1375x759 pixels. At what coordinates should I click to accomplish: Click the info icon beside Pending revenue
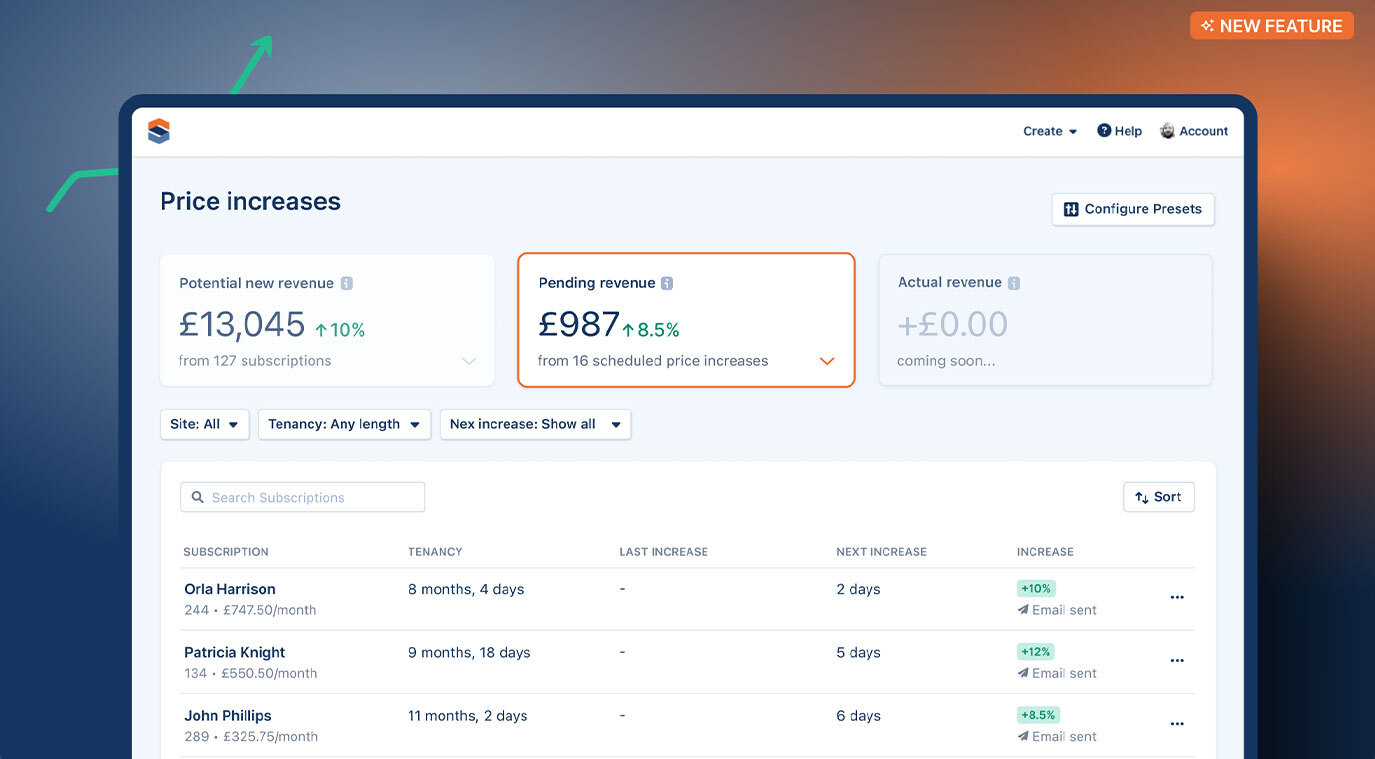pos(665,283)
